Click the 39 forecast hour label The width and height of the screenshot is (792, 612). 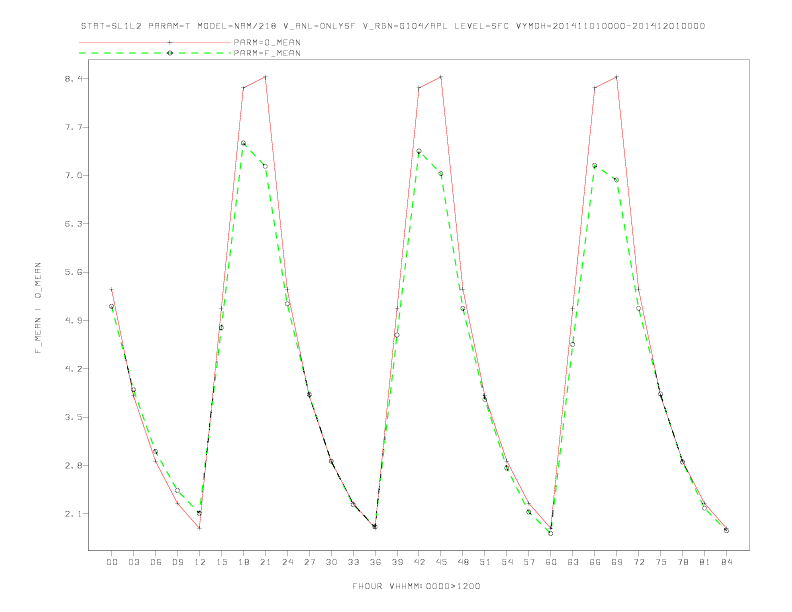click(397, 562)
